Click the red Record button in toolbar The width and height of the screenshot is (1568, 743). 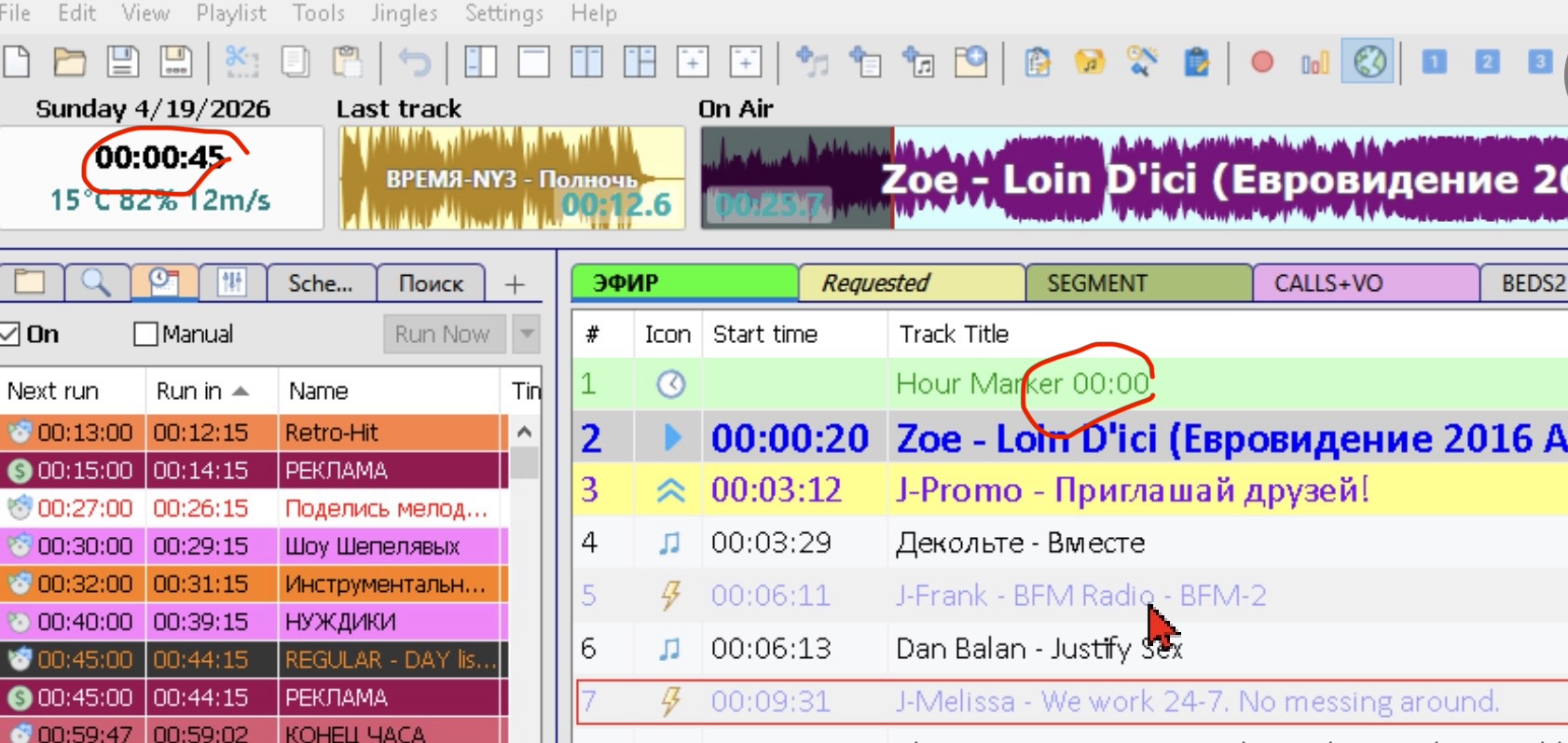tap(1261, 62)
